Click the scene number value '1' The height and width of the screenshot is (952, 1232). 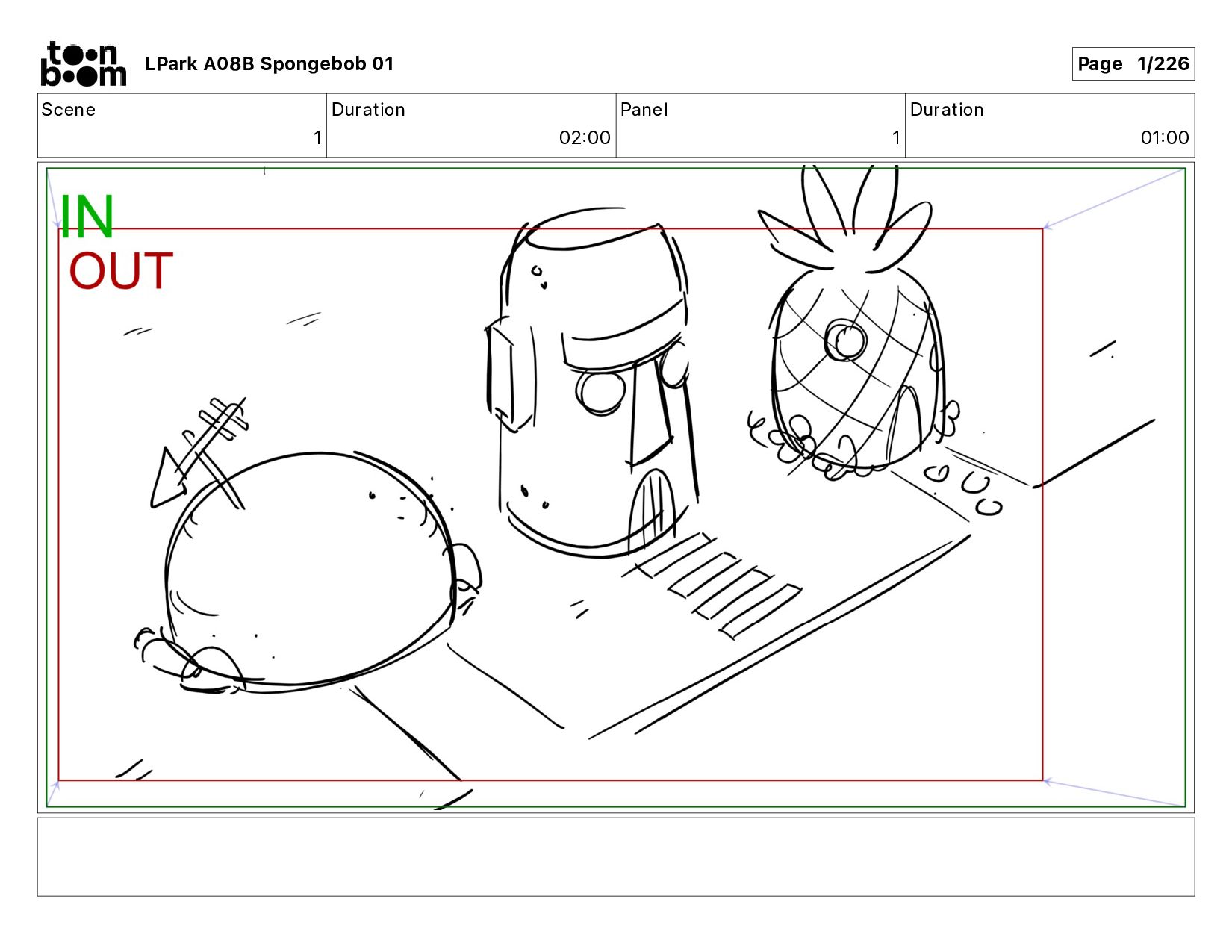pos(317,138)
